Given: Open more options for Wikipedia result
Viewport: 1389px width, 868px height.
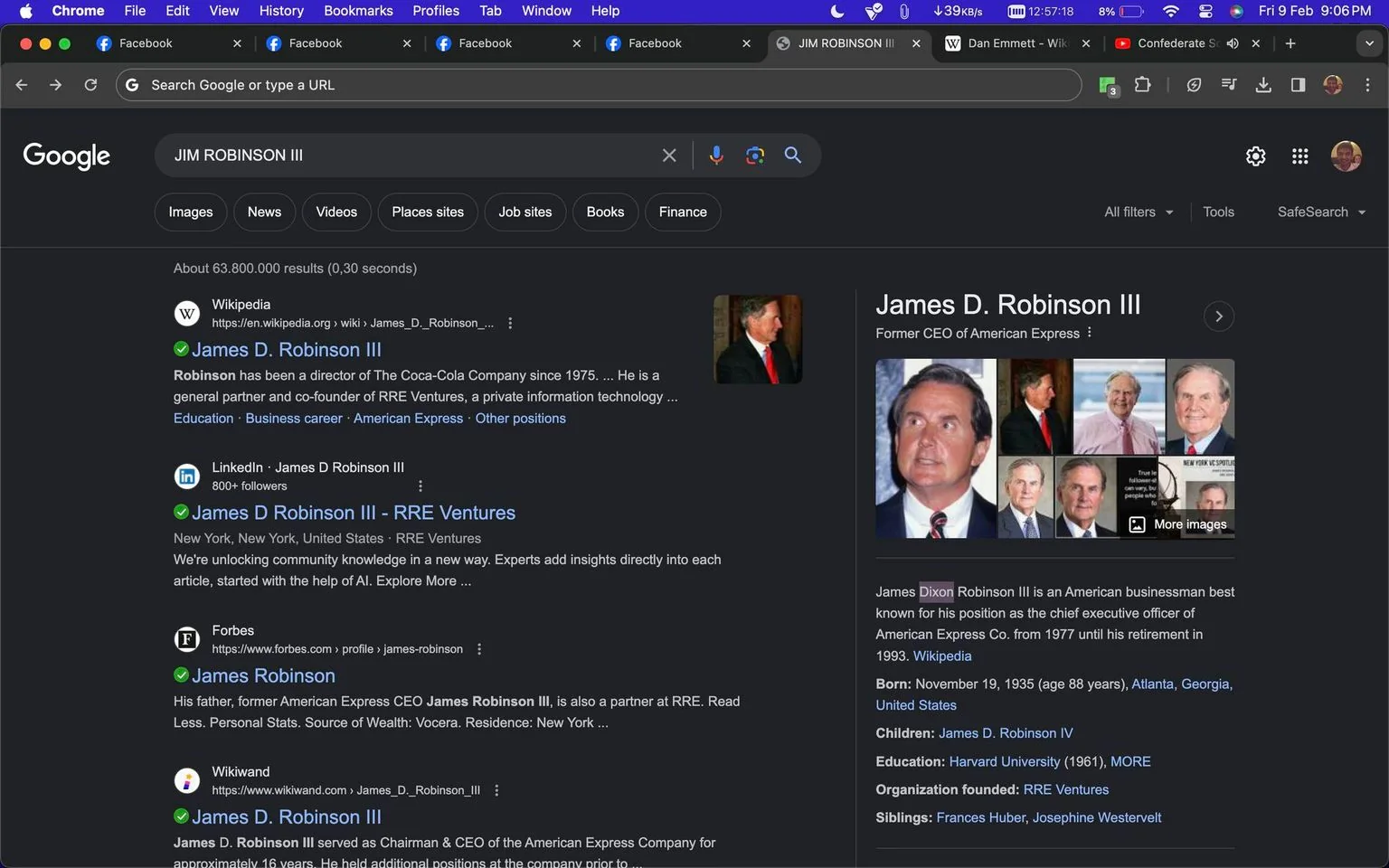Looking at the screenshot, I should pyautogui.click(x=510, y=323).
